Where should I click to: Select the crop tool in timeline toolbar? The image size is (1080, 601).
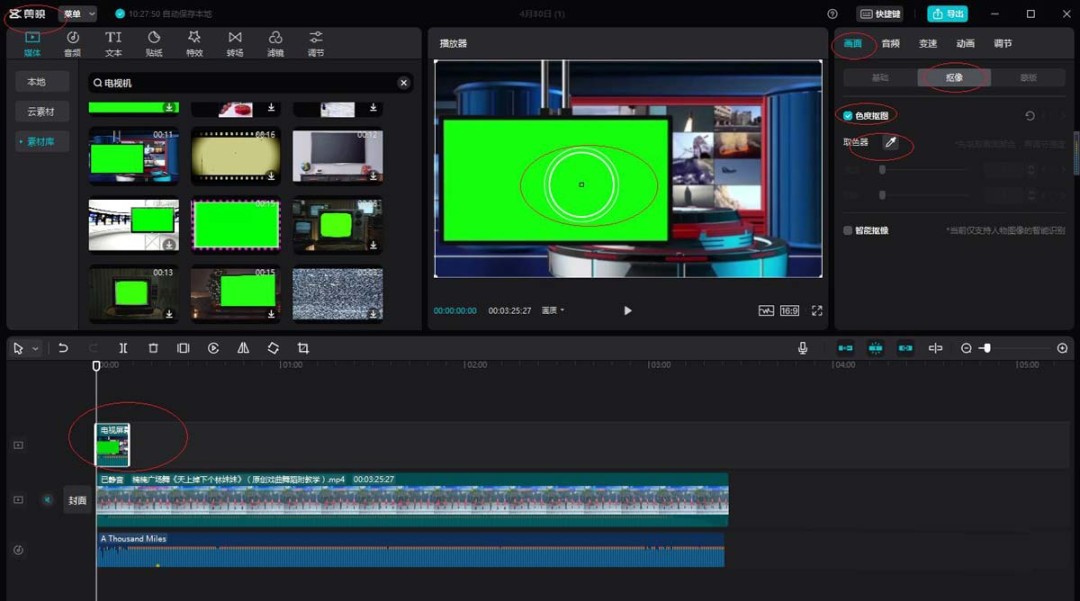tap(303, 348)
